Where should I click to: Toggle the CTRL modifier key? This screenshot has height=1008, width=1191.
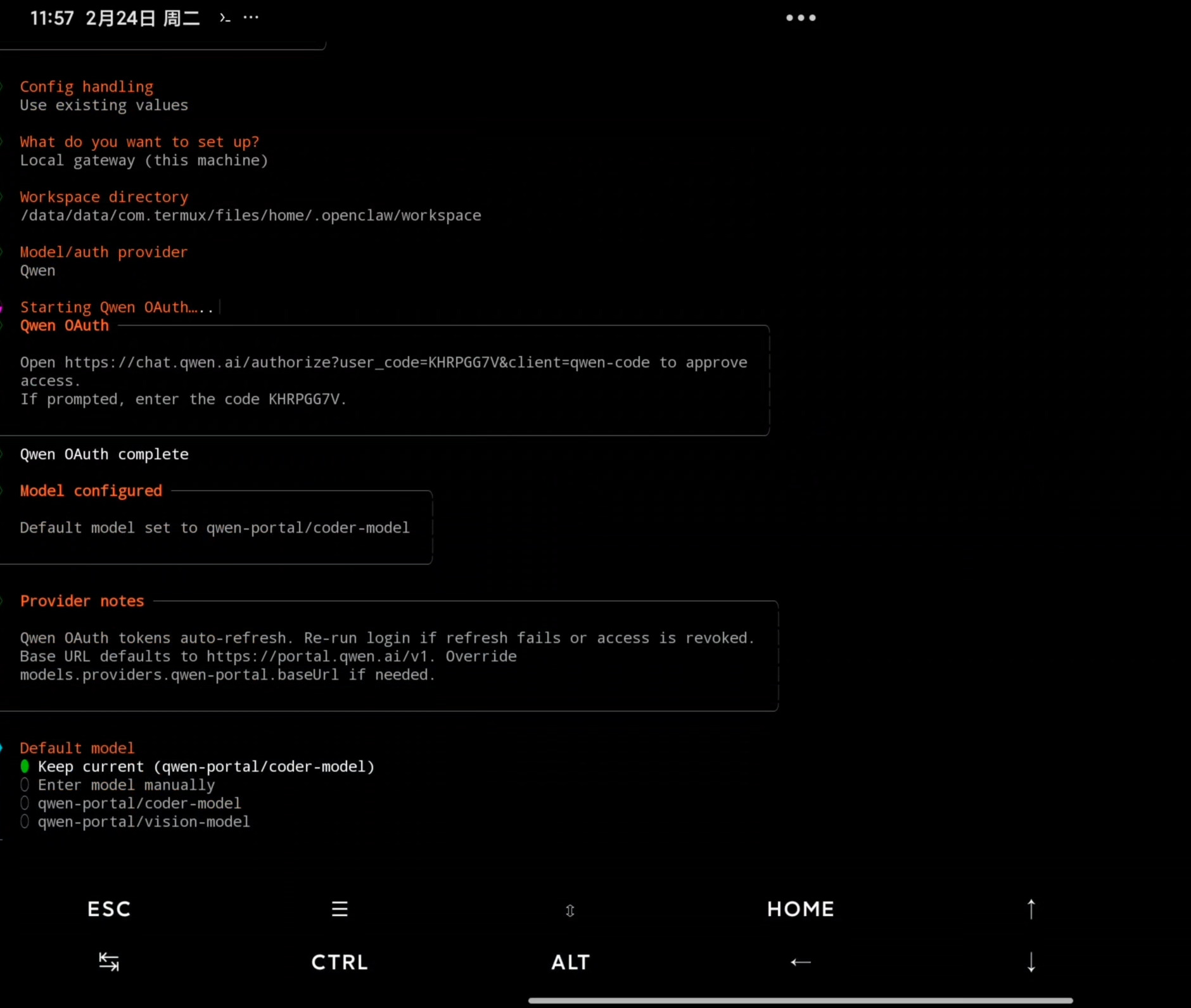(340, 962)
